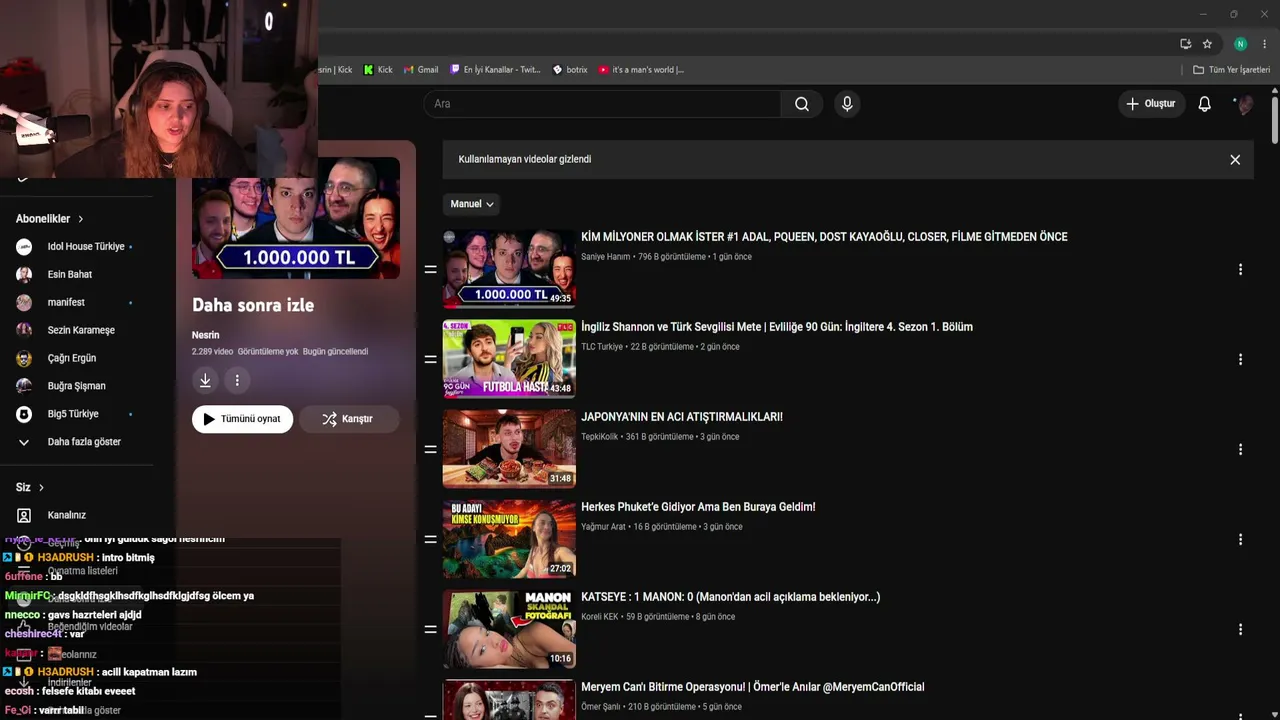Focus the Ara search field

[x=602, y=104]
